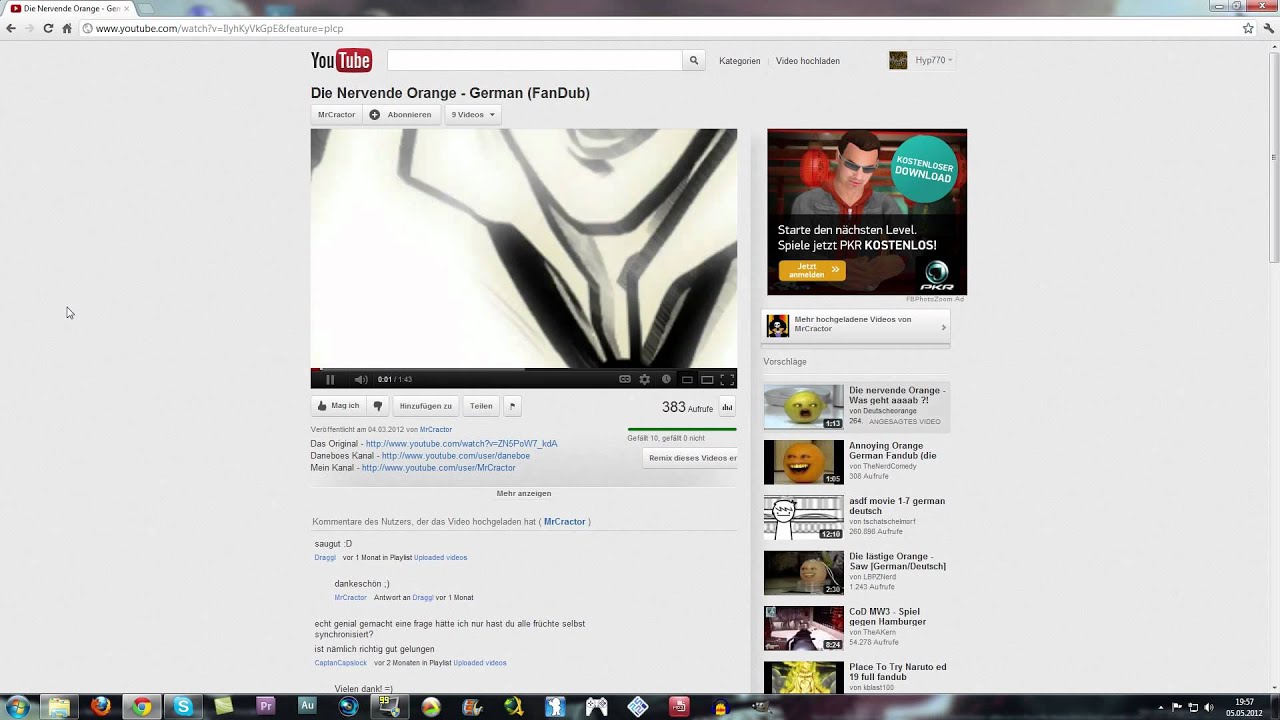Viewport: 1280px width, 720px height.
Task: Open Video hochladen page
Action: pyautogui.click(x=808, y=61)
